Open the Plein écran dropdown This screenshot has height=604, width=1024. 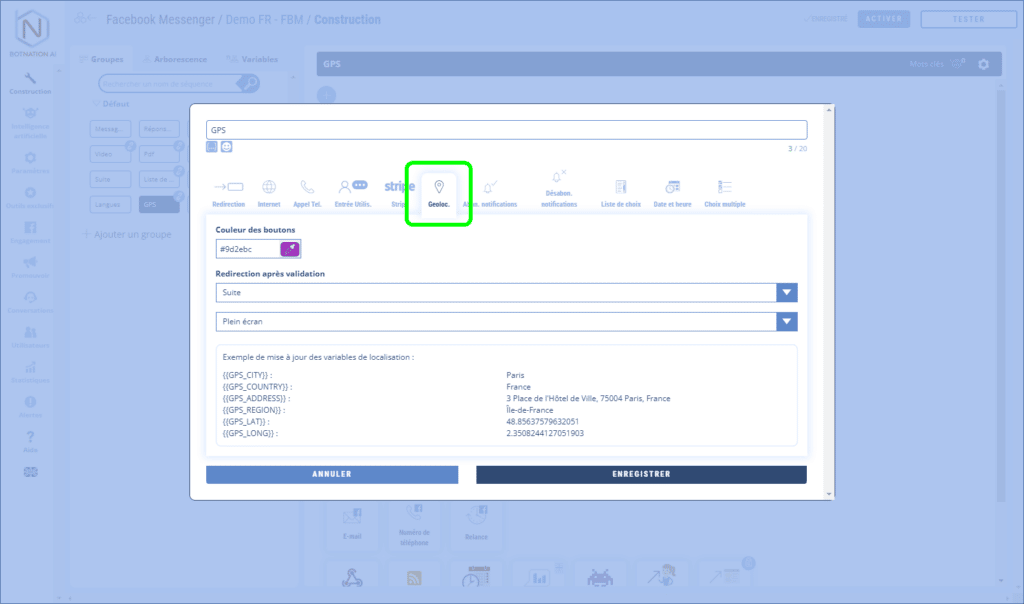tap(787, 321)
